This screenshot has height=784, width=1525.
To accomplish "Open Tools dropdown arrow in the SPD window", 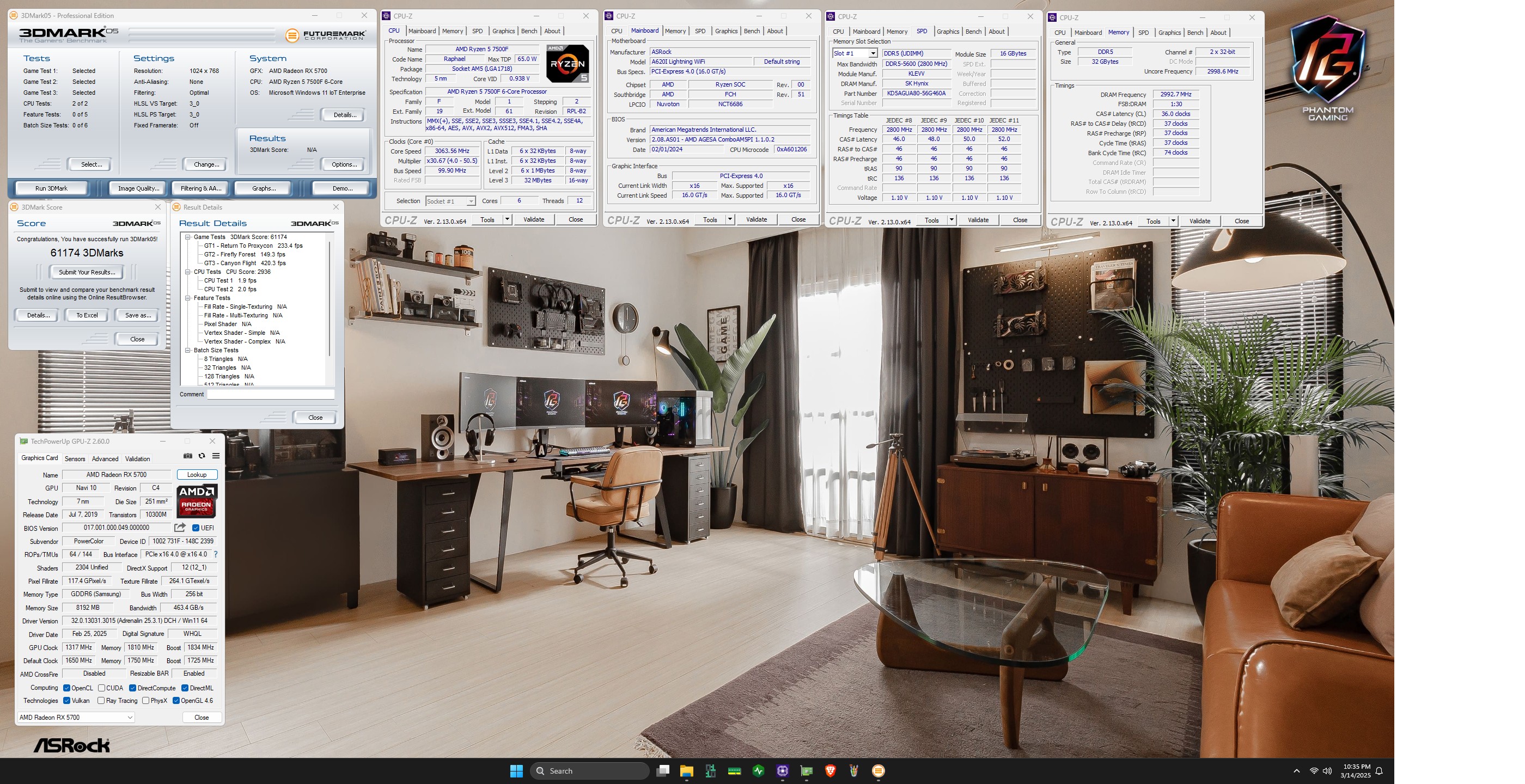I will point(951,220).
